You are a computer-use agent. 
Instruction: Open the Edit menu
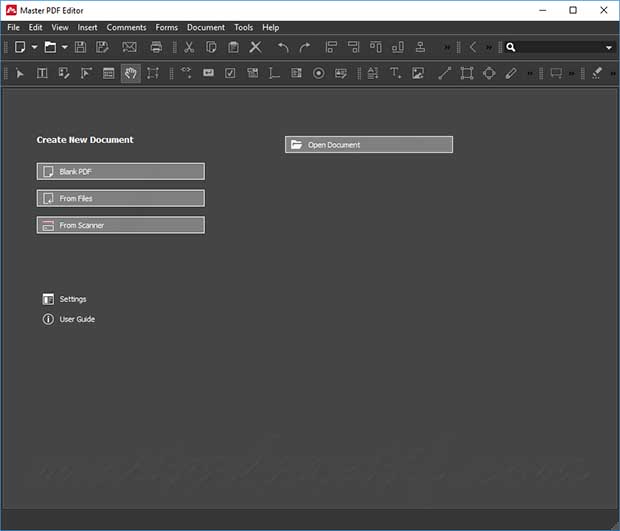pyautogui.click(x=35, y=28)
